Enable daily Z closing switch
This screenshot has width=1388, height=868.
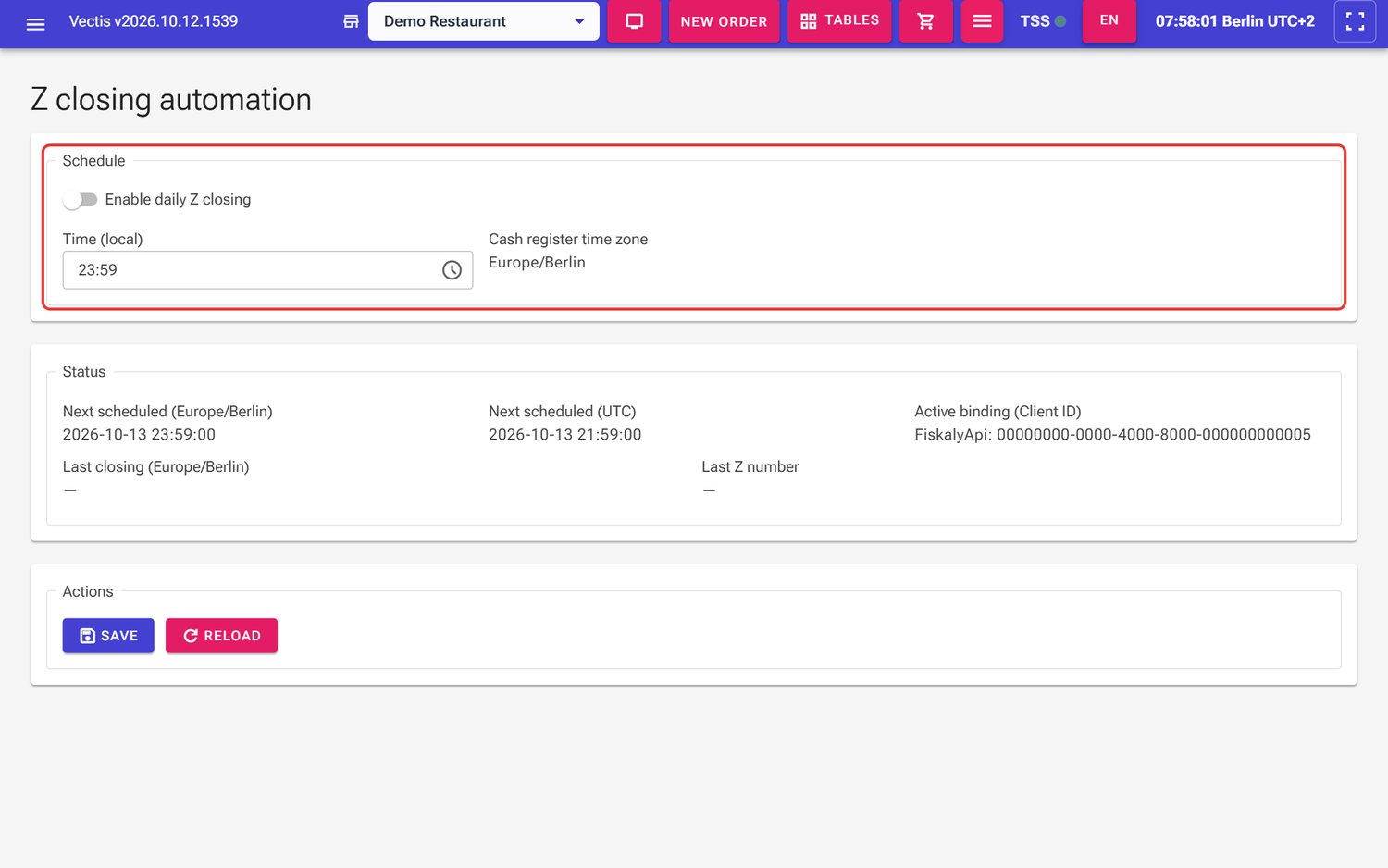(x=80, y=200)
